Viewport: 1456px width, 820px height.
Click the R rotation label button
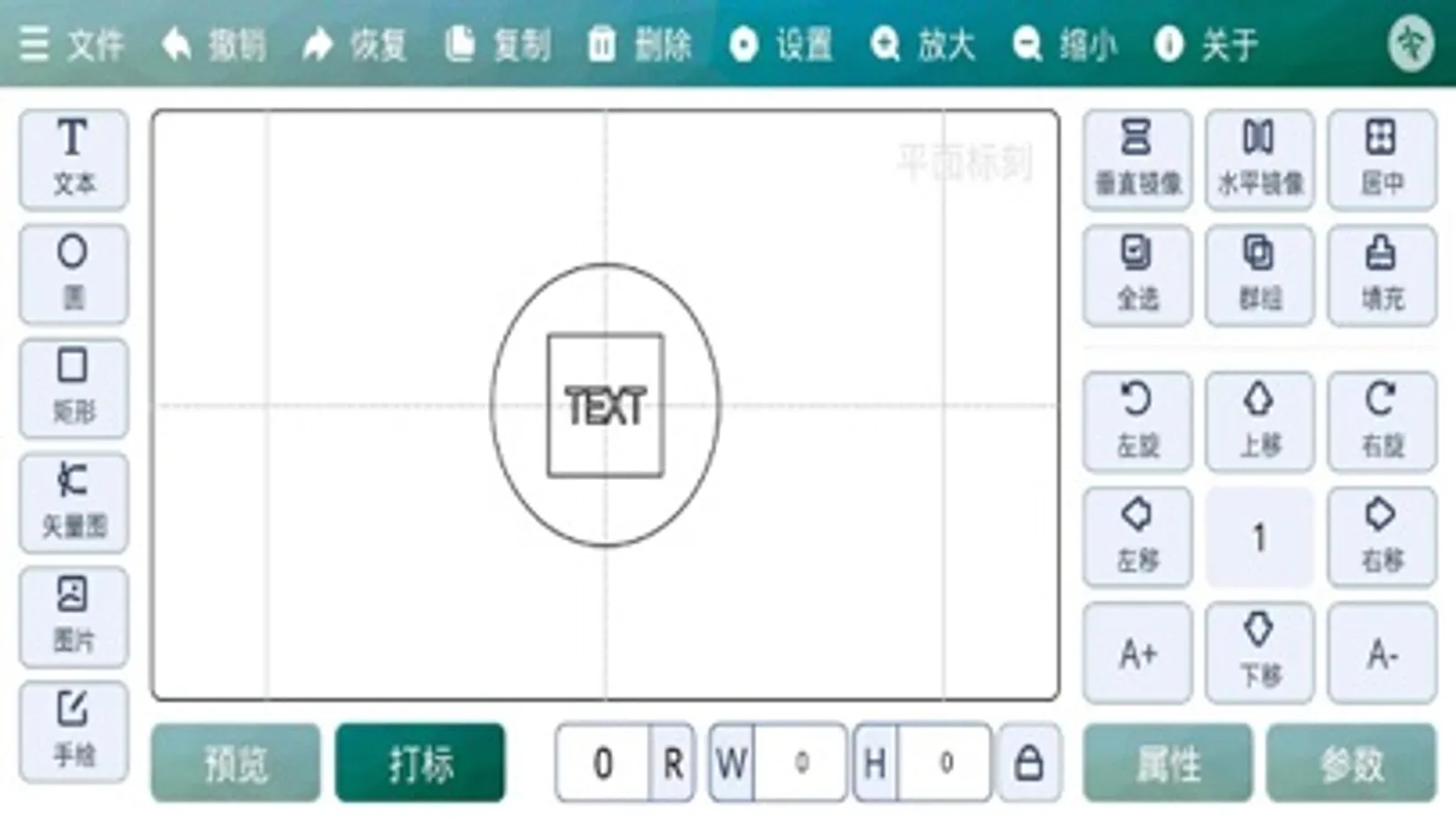pos(673,763)
